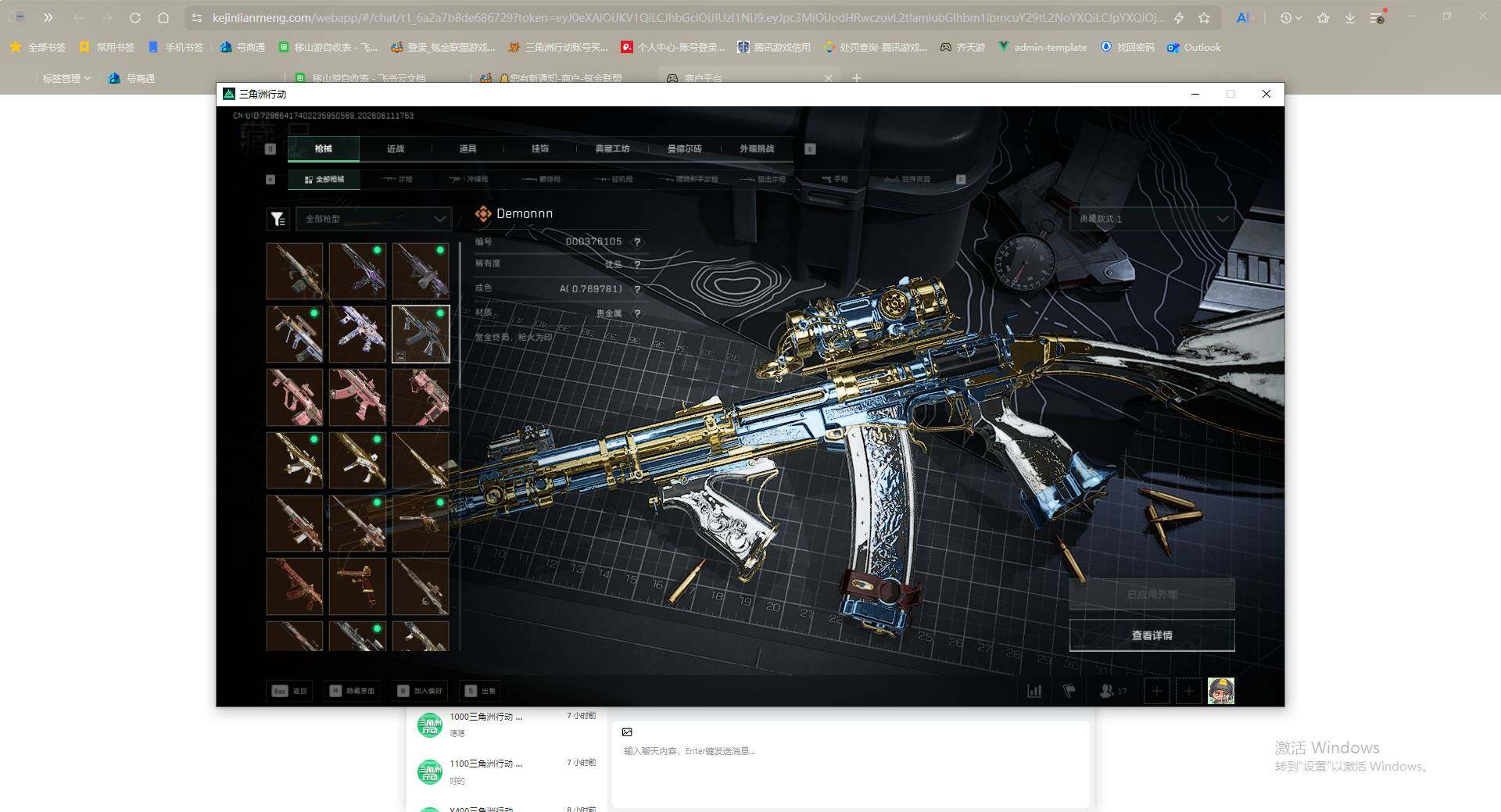Select the 步枪 rifle category filter

397,179
